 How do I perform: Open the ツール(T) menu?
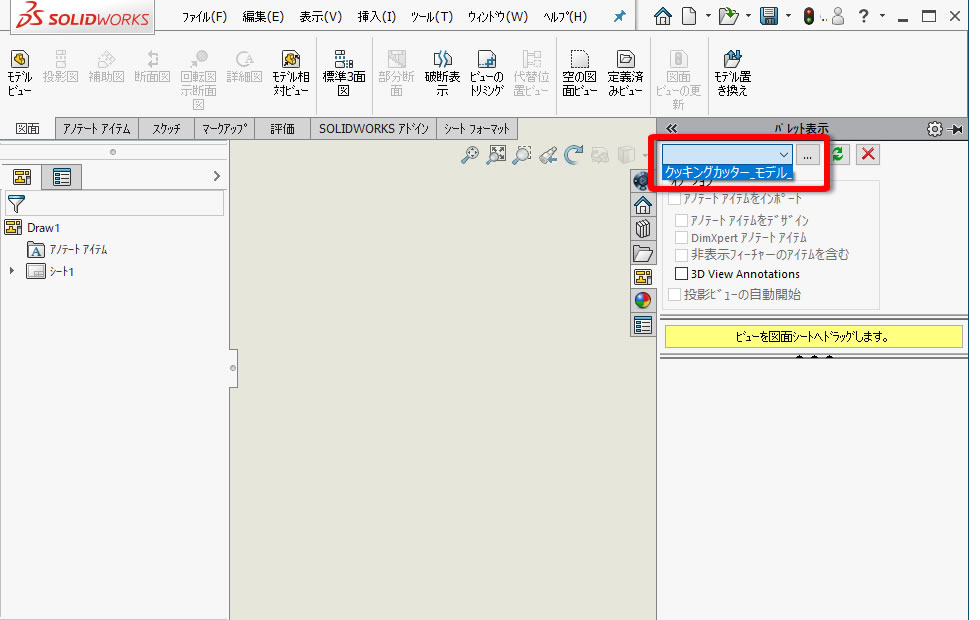[432, 17]
